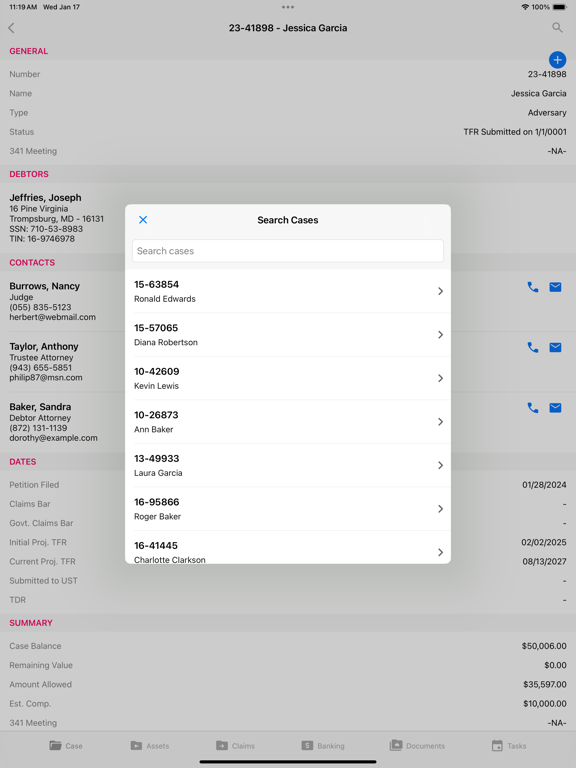This screenshot has height=768, width=576.
Task: Switch to the Claims tab
Action: [x=235, y=745]
